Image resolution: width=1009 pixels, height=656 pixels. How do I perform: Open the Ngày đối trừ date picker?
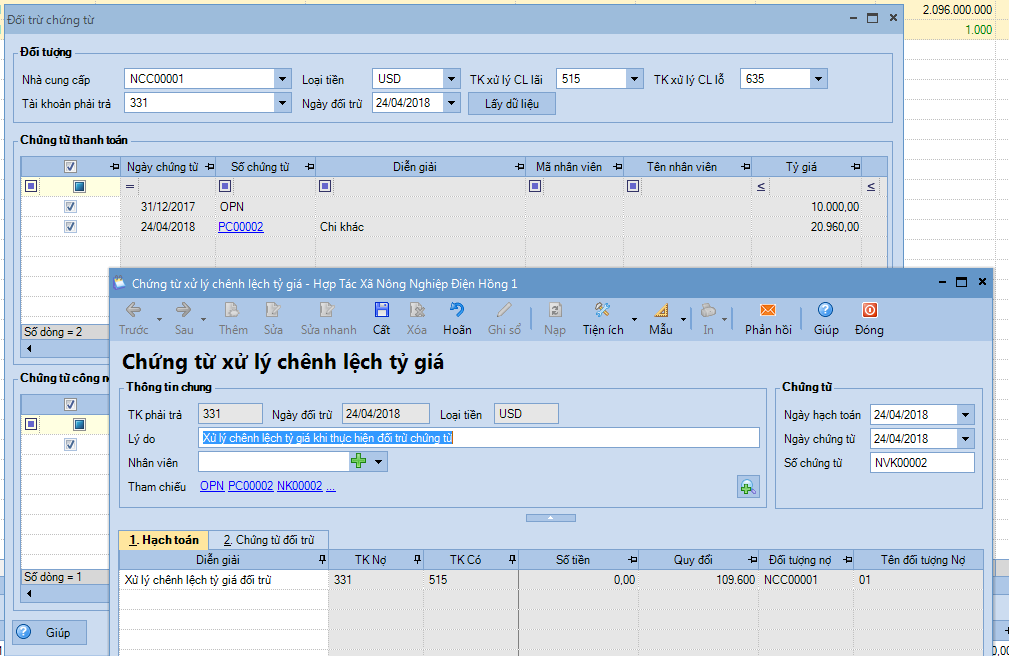(452, 103)
